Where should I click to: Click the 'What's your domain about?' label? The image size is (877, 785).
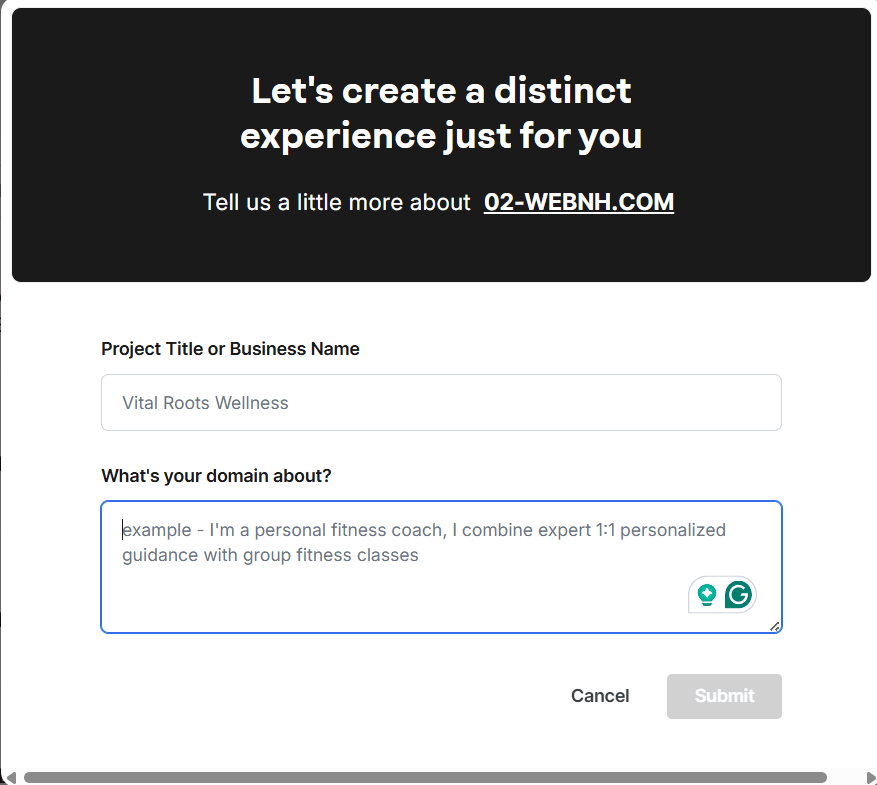pyautogui.click(x=216, y=475)
